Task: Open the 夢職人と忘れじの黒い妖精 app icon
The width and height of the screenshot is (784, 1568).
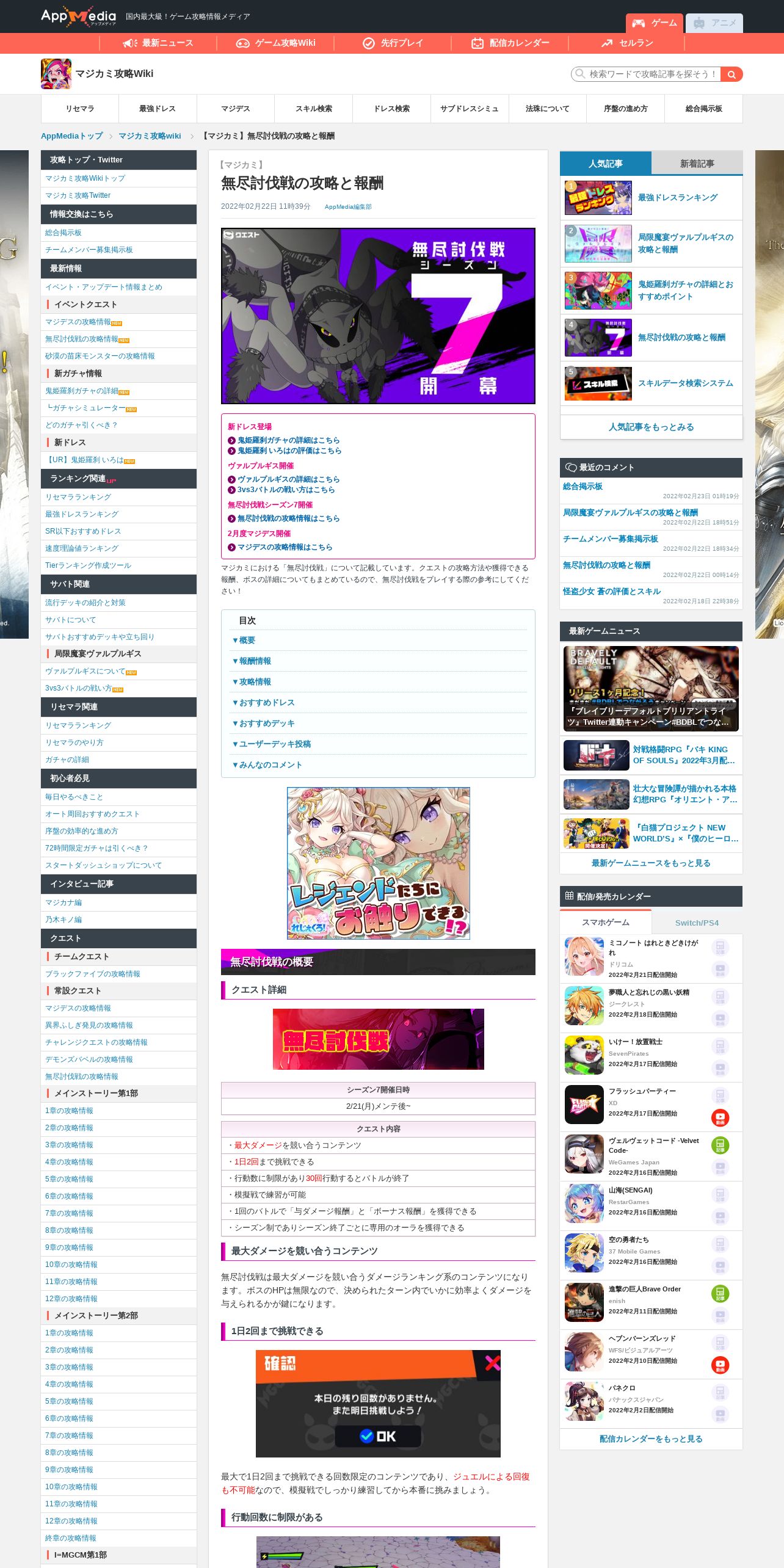Action: tap(584, 1006)
